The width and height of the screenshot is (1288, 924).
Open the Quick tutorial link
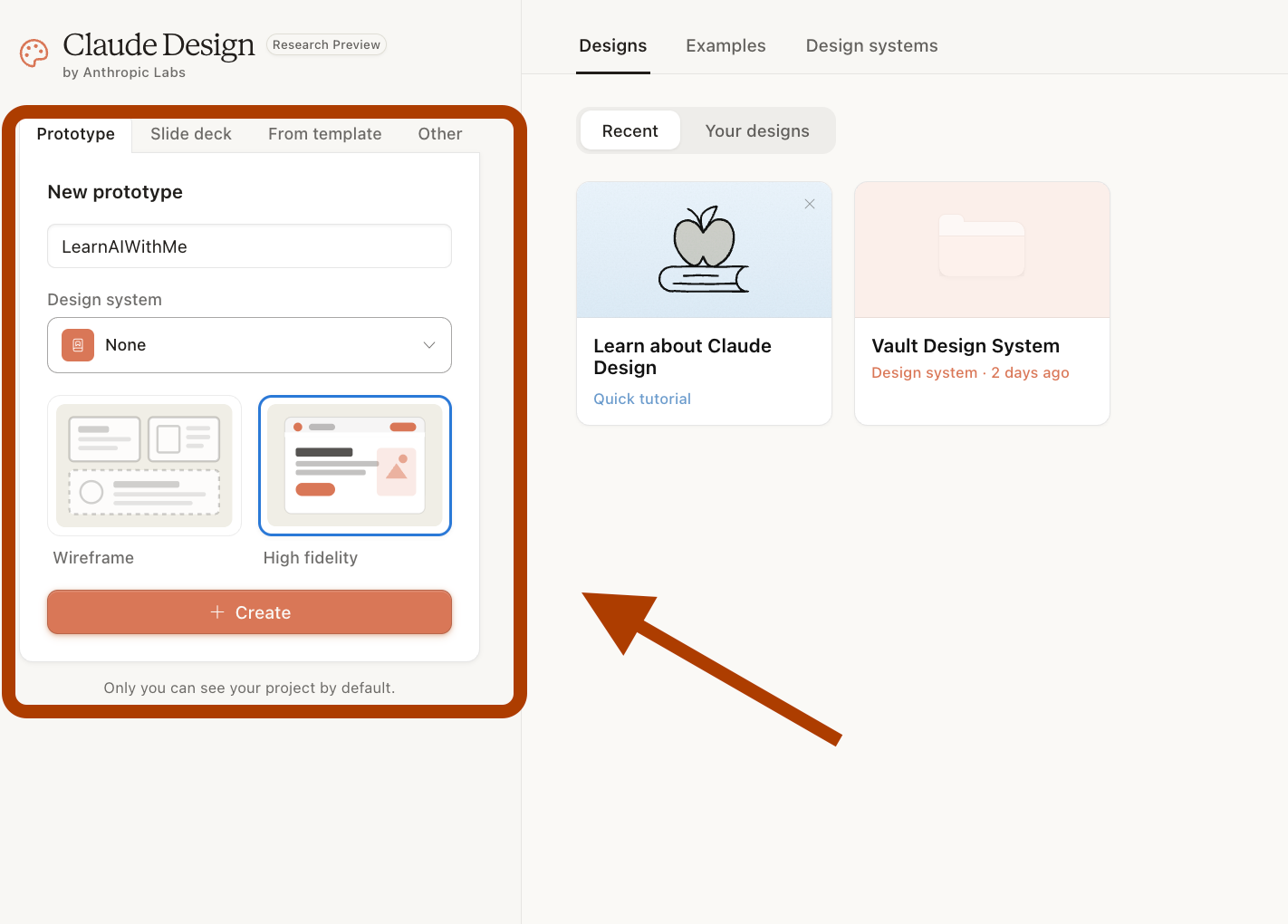tap(642, 399)
